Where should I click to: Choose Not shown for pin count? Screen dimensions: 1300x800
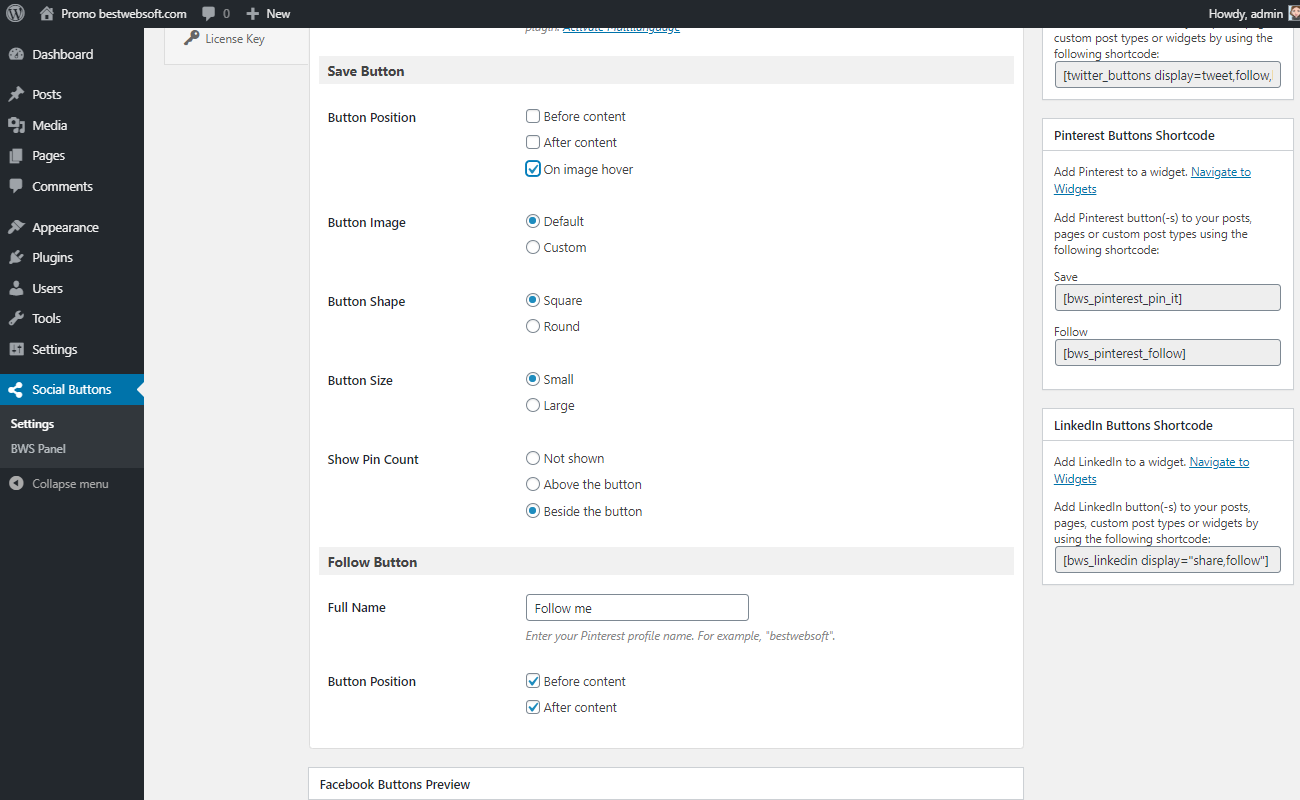(533, 458)
